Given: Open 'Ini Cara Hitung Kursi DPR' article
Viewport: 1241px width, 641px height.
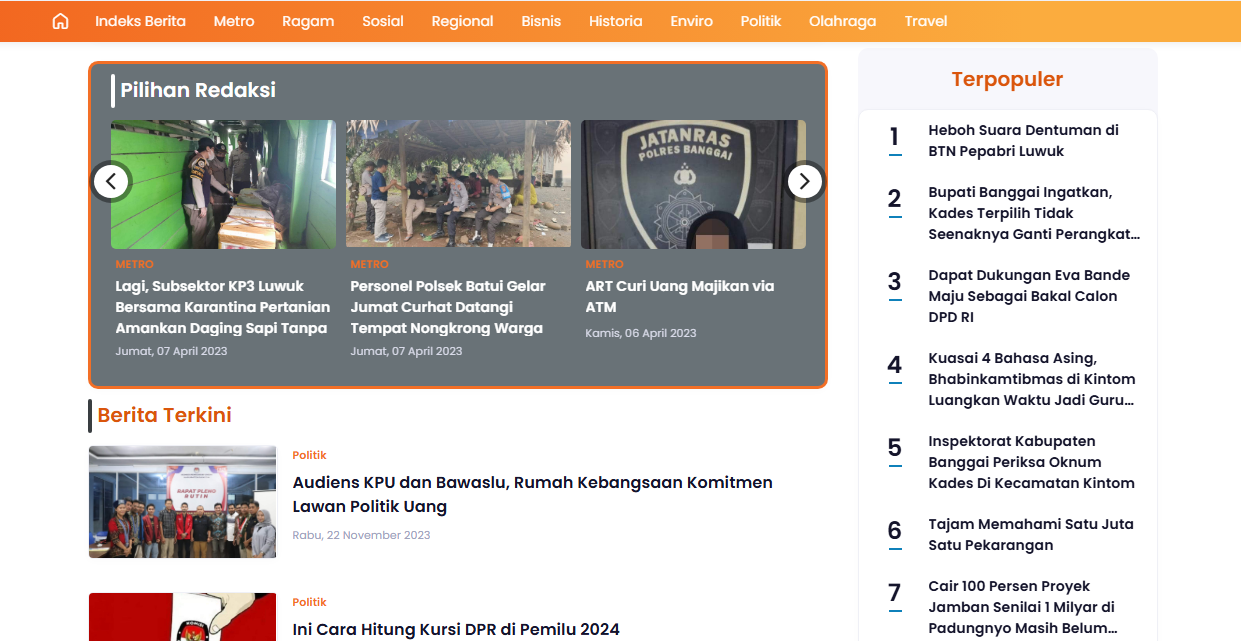Looking at the screenshot, I should tap(456, 629).
